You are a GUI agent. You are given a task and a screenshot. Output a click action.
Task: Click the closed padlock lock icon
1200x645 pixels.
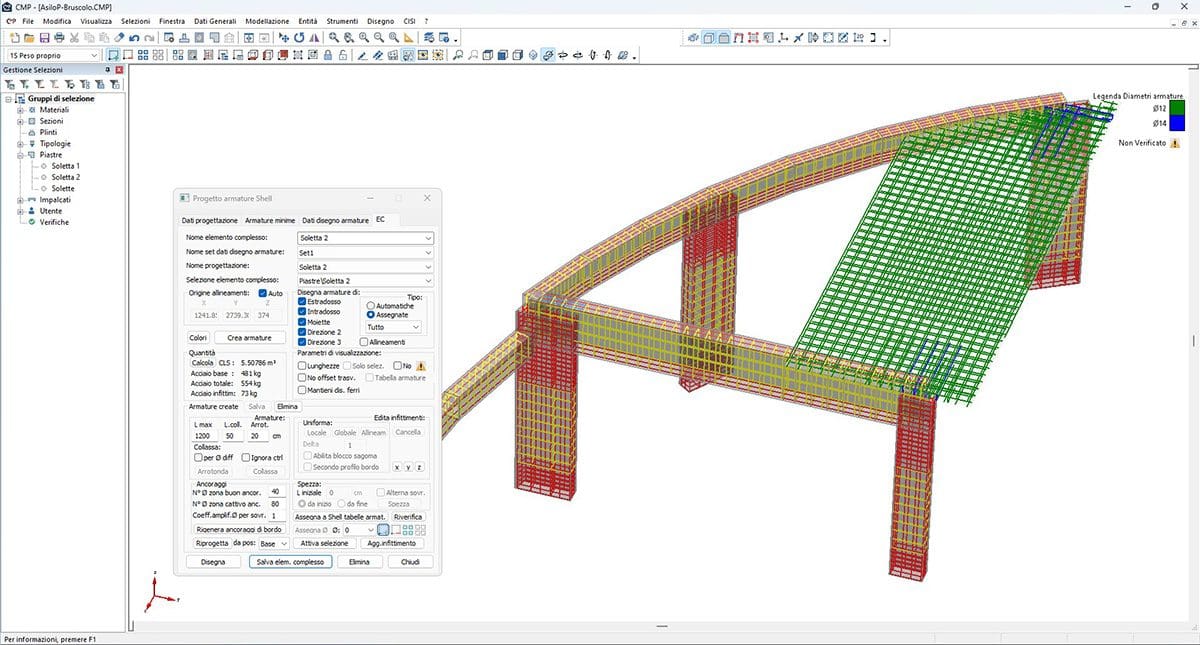point(327,55)
